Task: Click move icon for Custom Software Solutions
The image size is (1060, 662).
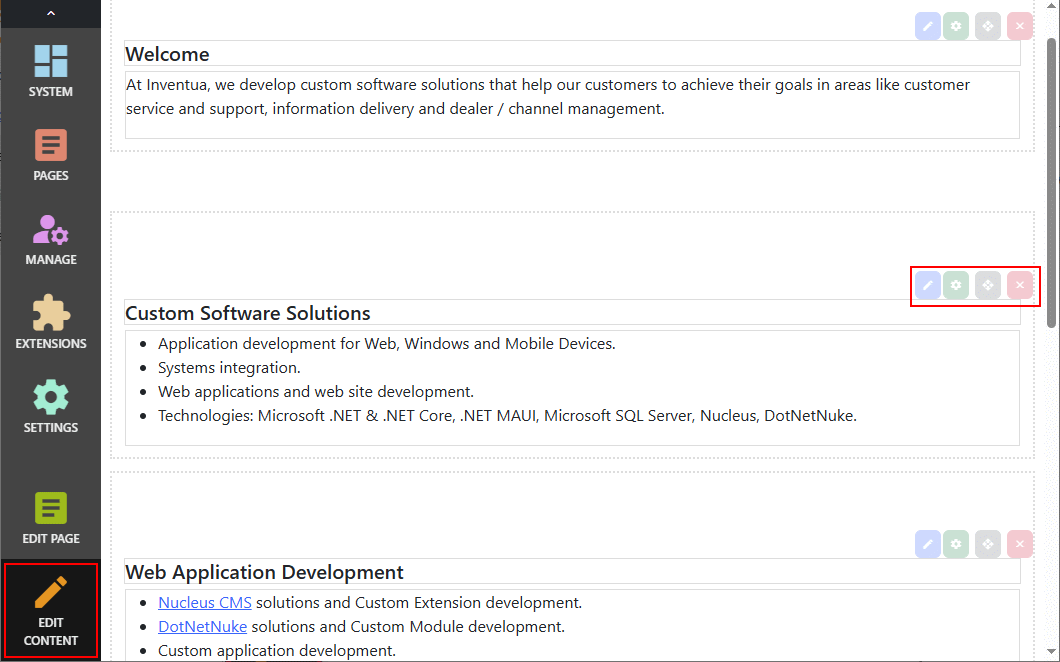Action: click(988, 285)
